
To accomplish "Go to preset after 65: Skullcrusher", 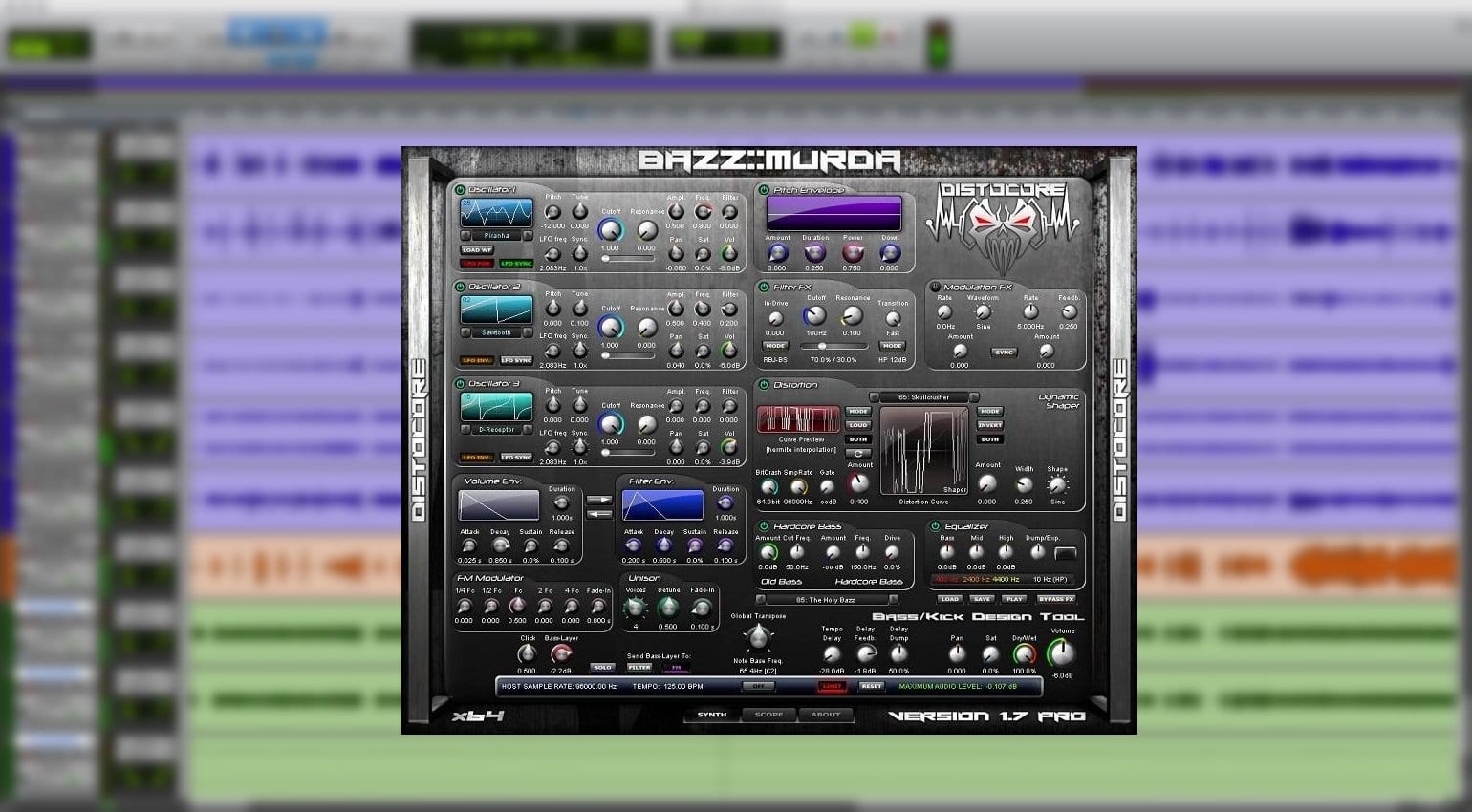I will (974, 397).
